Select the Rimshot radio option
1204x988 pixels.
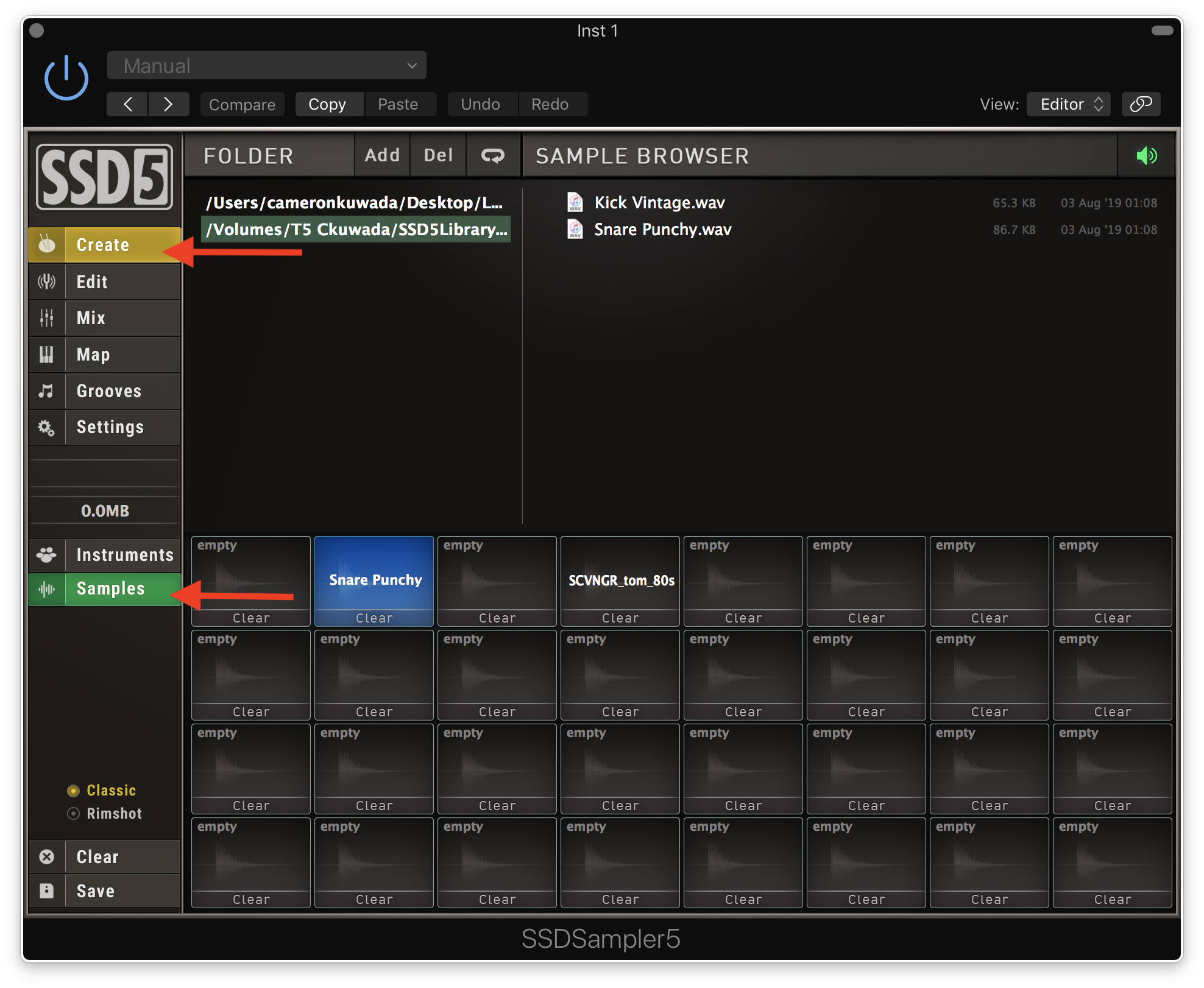(x=104, y=814)
